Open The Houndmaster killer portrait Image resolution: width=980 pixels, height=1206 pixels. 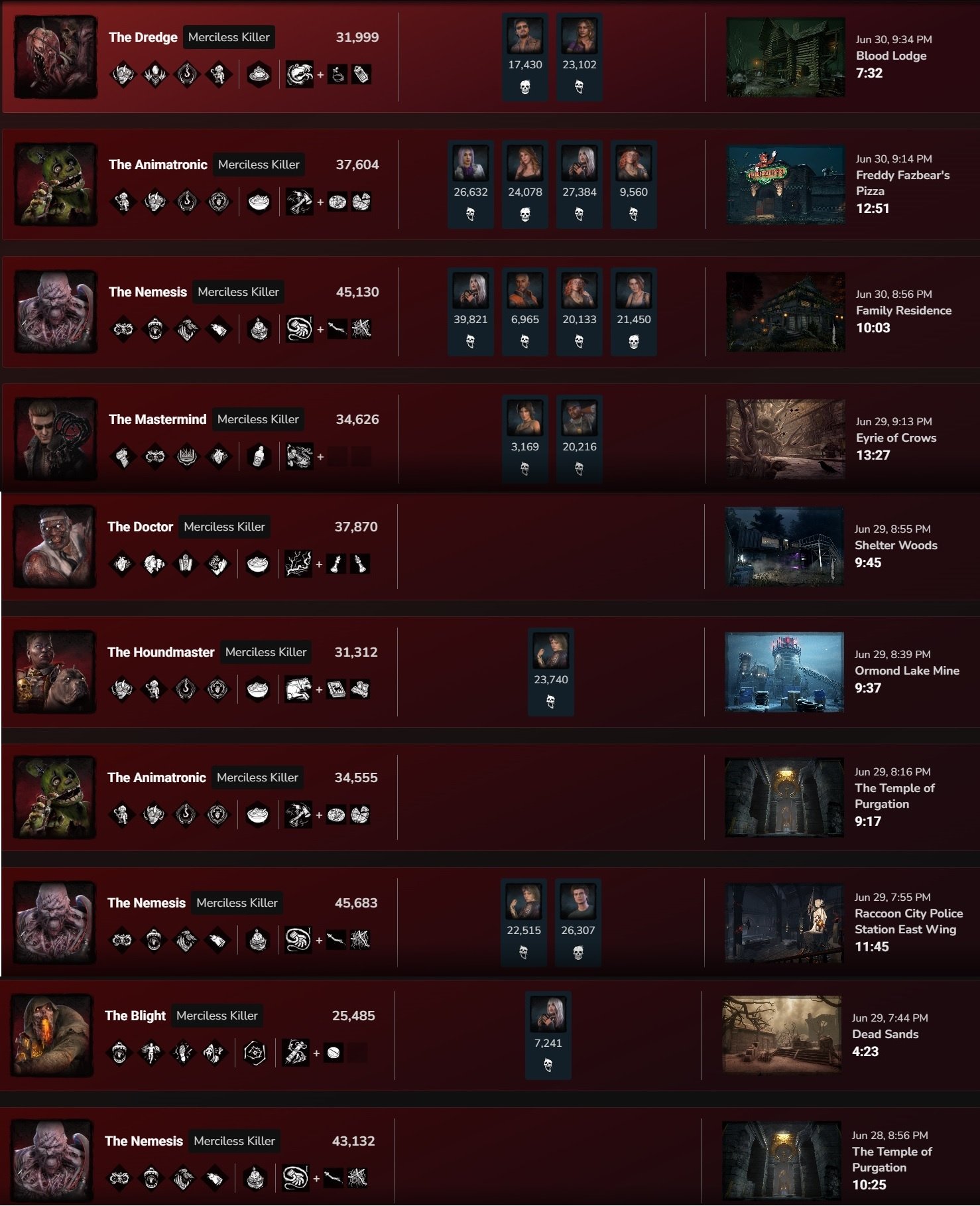pyautogui.click(x=54, y=672)
